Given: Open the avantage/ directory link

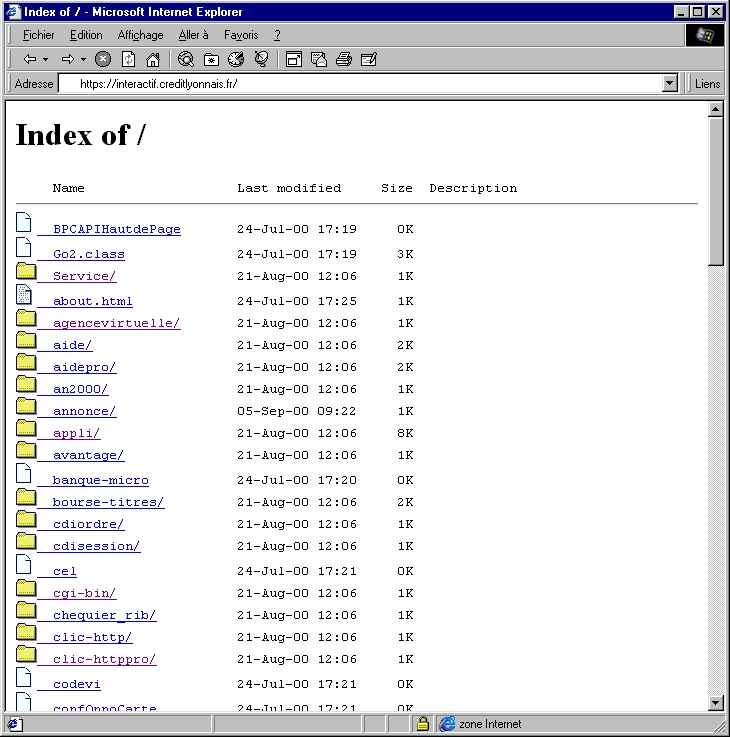Looking at the screenshot, I should pos(88,455).
